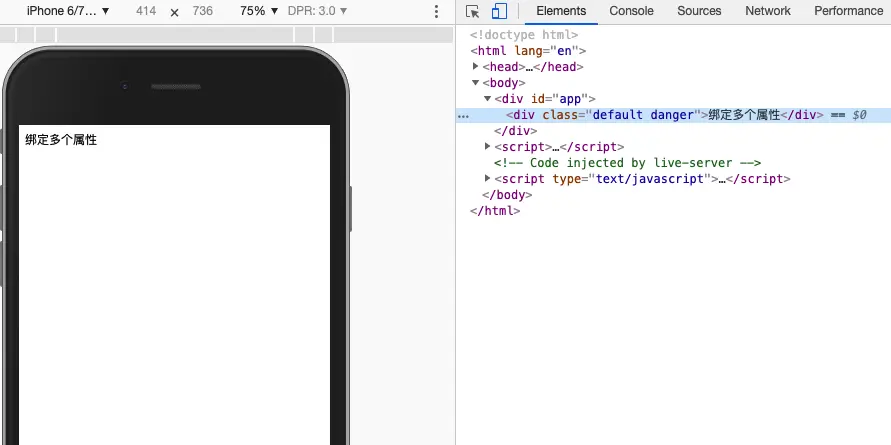891x445 pixels.
Task: Select the <!doctype html> line
Action: pos(524,35)
